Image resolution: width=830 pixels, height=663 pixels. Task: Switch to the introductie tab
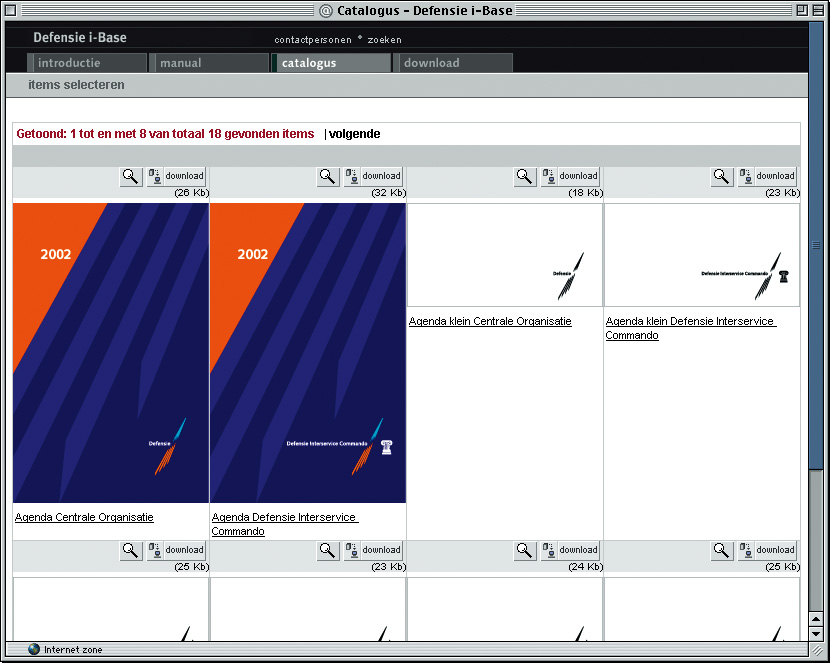(87, 63)
